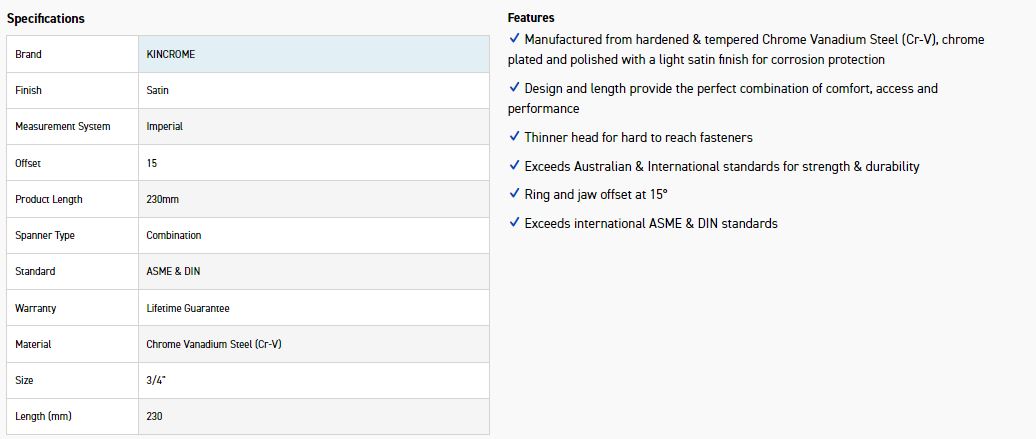Click checkmark next to design and length feature
This screenshot has width=1036, height=439.
[x=514, y=88]
